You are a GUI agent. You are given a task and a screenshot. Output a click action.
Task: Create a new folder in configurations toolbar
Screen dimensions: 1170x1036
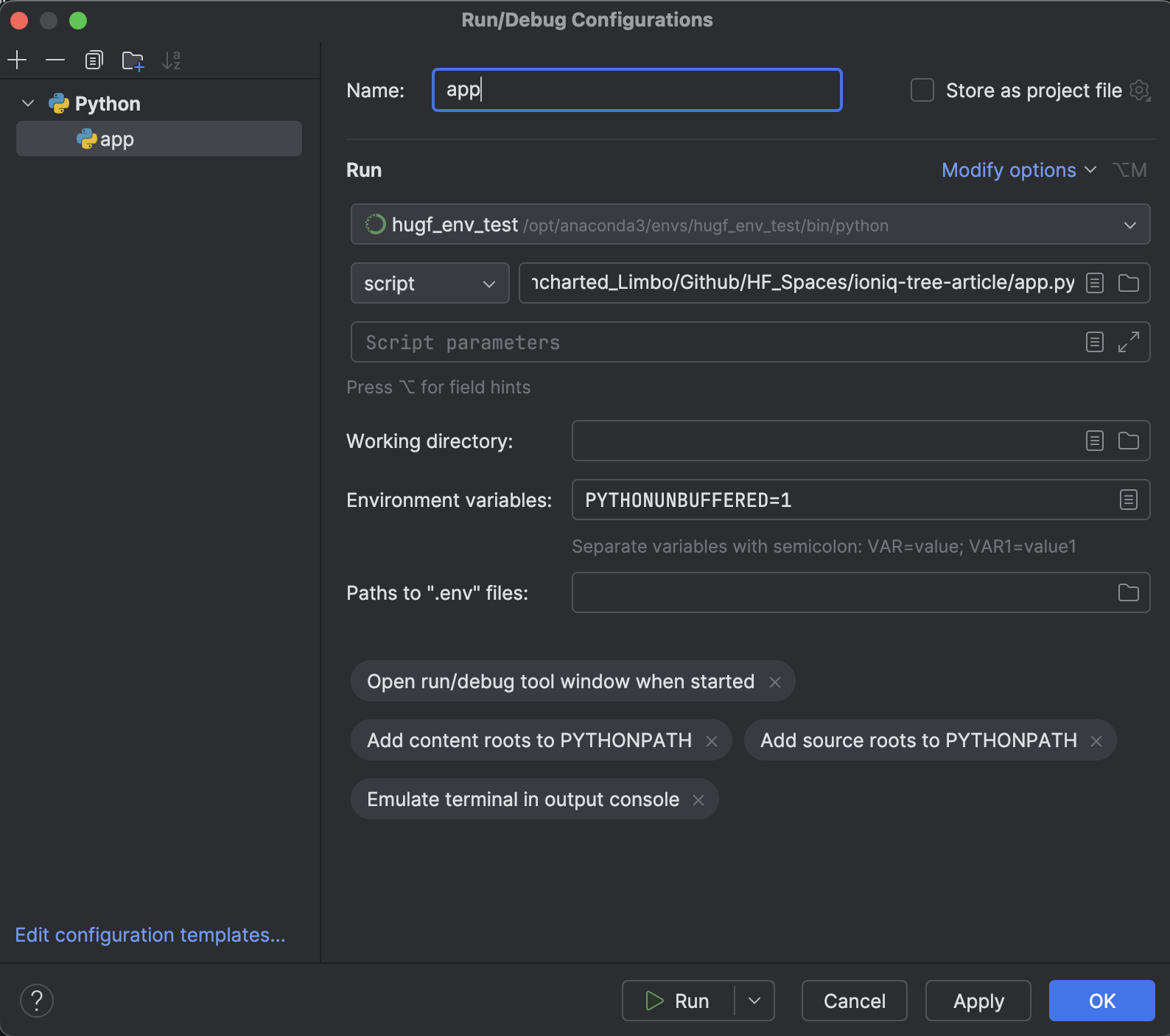[133, 60]
